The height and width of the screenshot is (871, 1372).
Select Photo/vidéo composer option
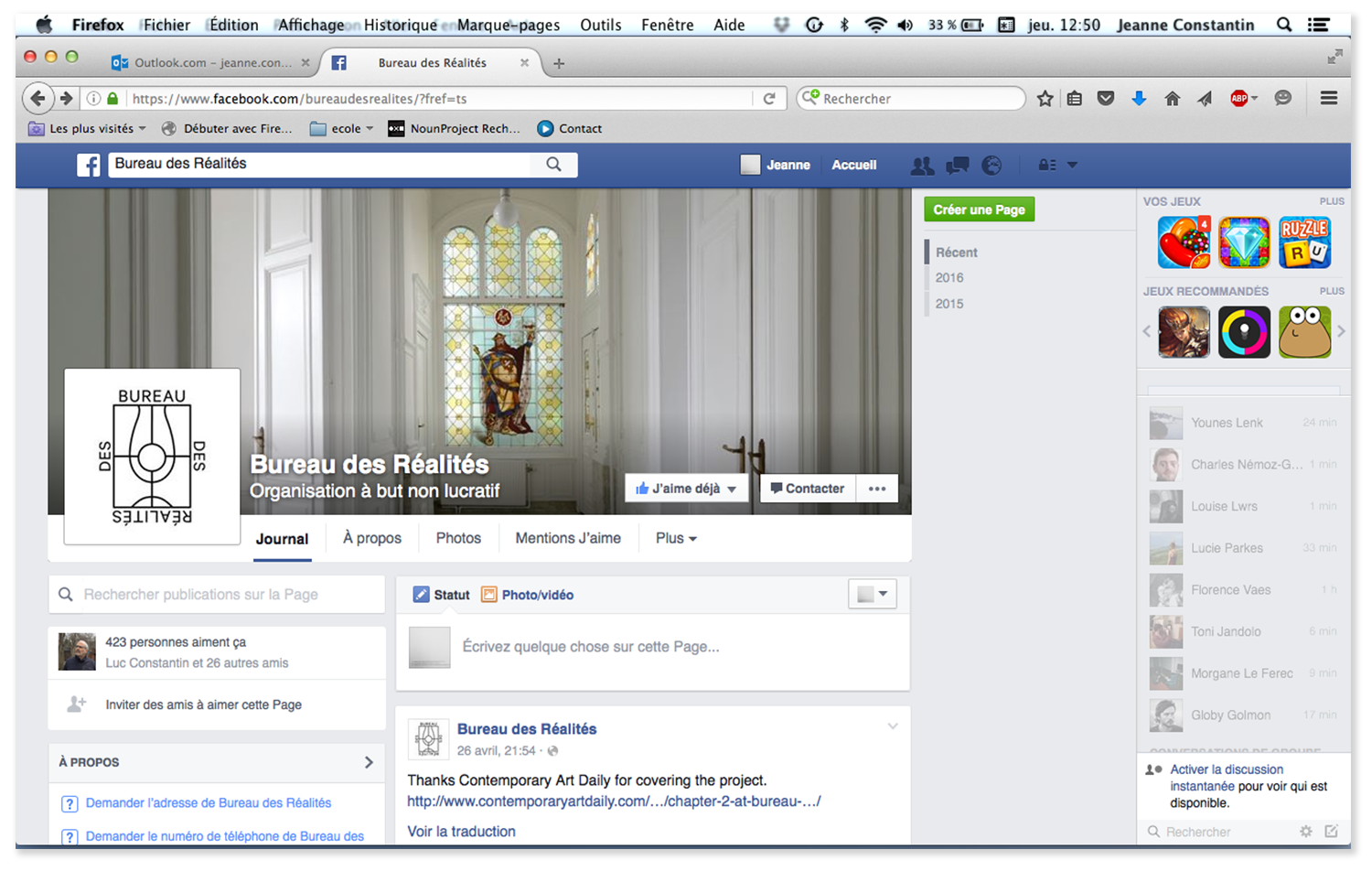pyautogui.click(x=528, y=595)
